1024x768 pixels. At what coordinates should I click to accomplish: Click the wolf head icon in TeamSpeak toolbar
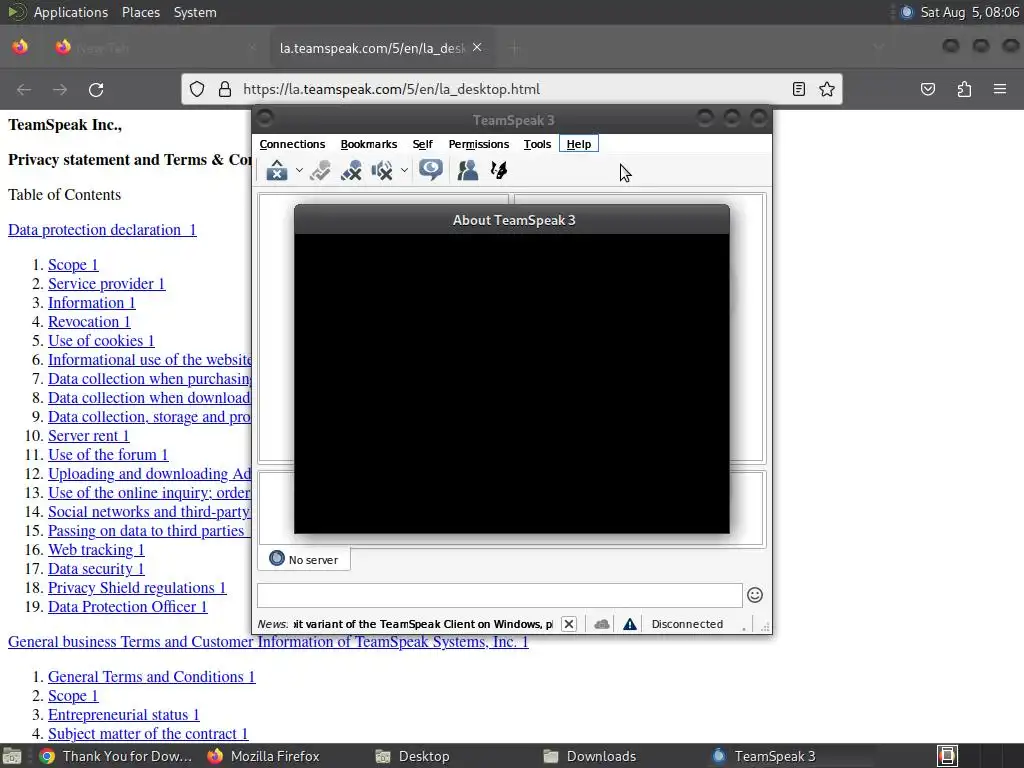tap(499, 170)
